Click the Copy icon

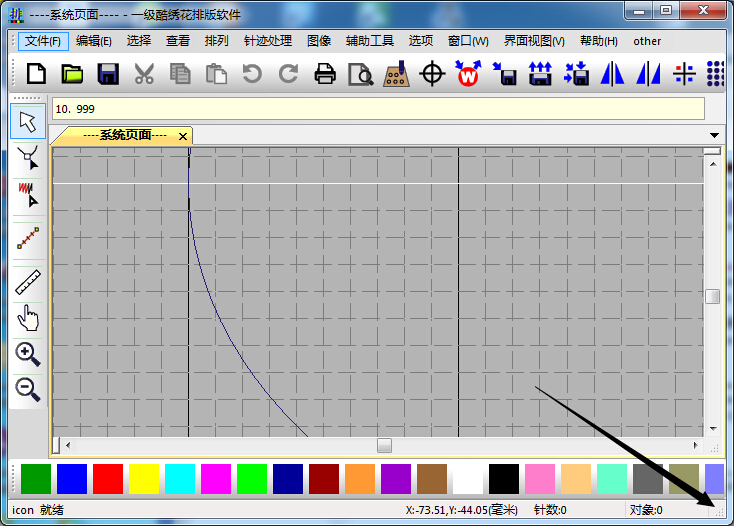click(x=180, y=73)
